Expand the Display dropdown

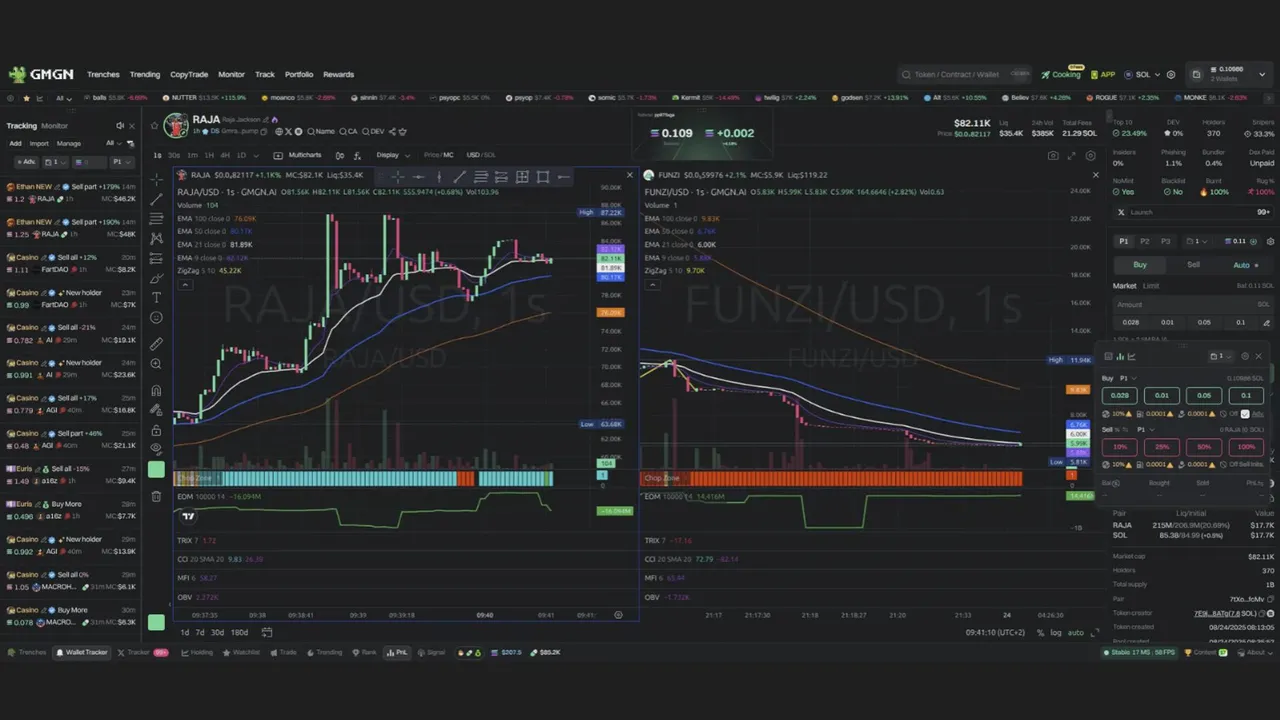391,155
